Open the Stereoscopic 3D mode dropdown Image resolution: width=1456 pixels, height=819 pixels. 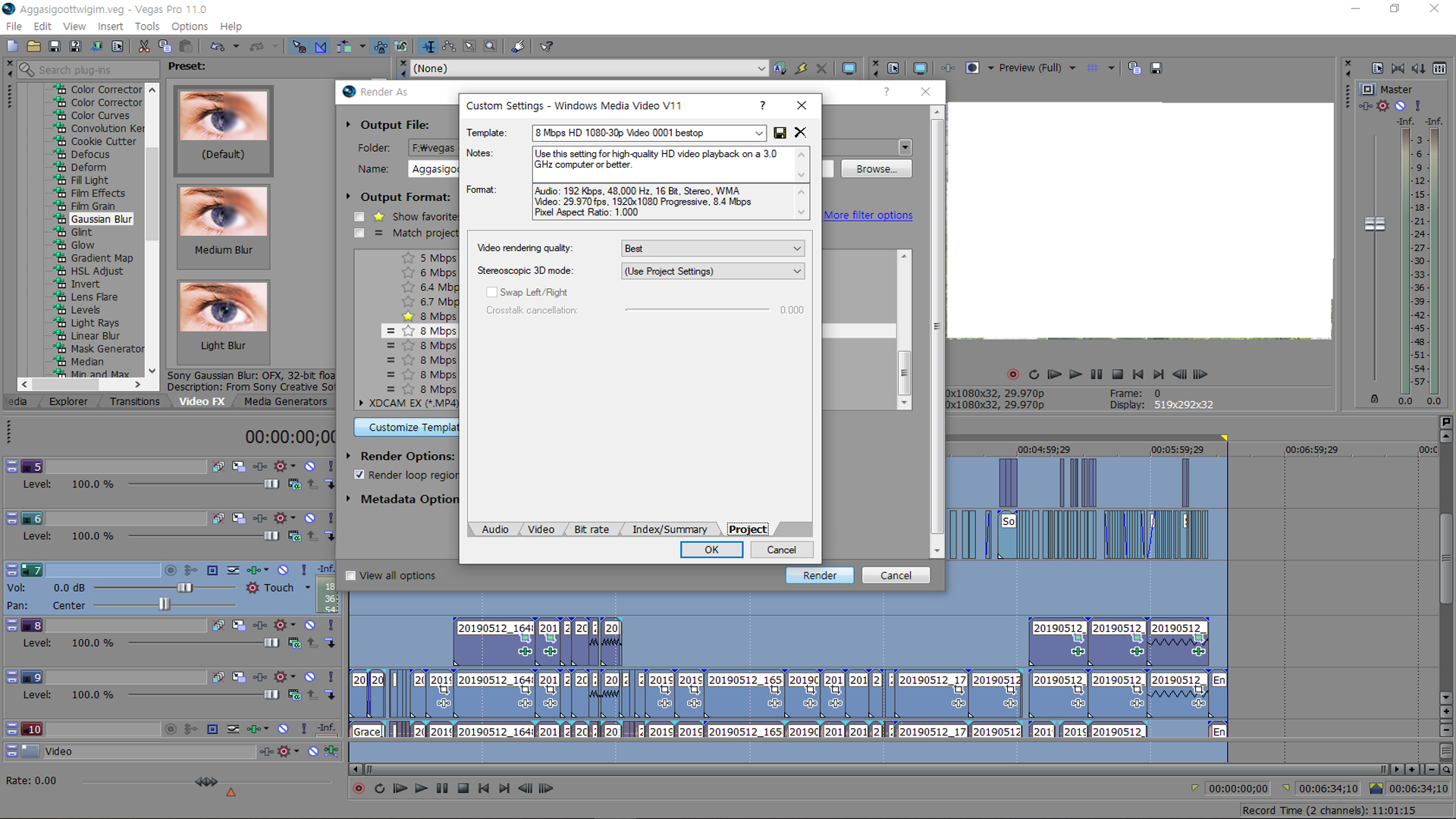click(796, 271)
